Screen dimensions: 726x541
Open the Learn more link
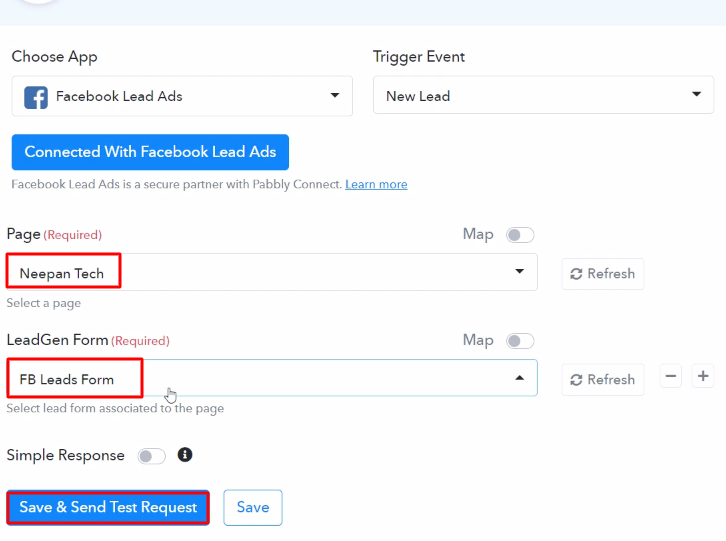point(376,184)
